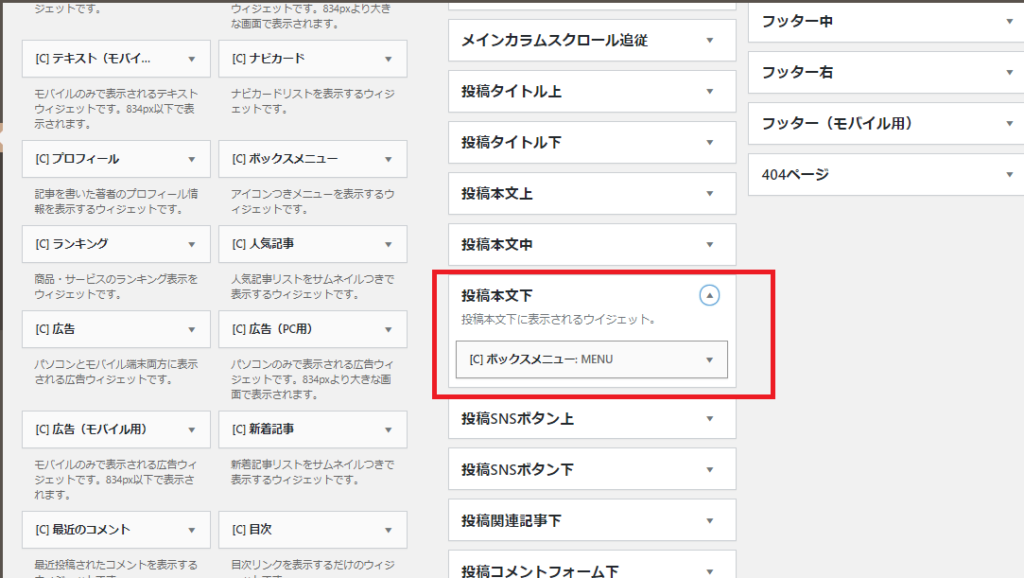Select the [C] 目次 available widget
The width and height of the screenshot is (1024, 578).
312,529
